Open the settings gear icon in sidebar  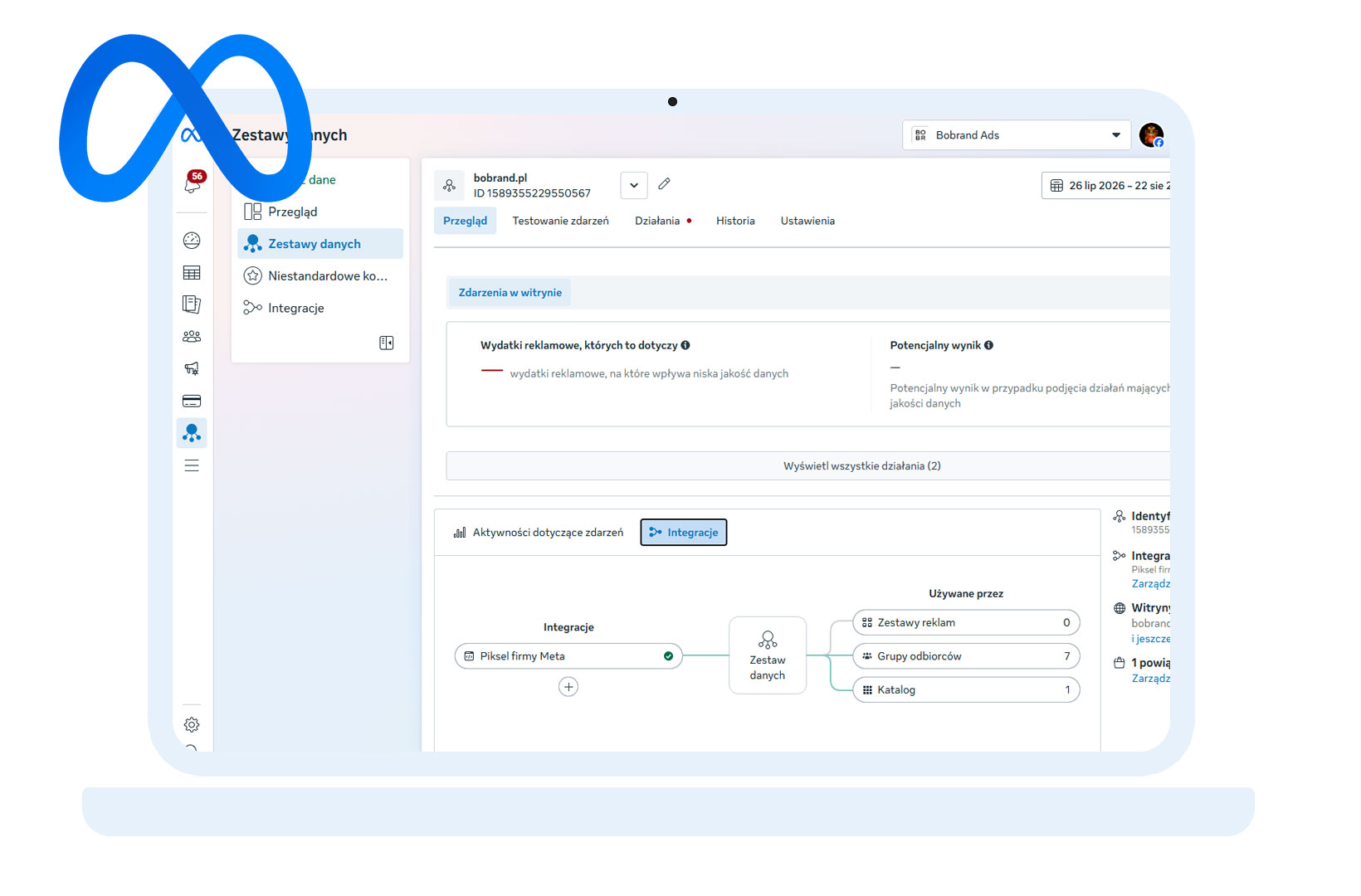pyautogui.click(x=192, y=724)
